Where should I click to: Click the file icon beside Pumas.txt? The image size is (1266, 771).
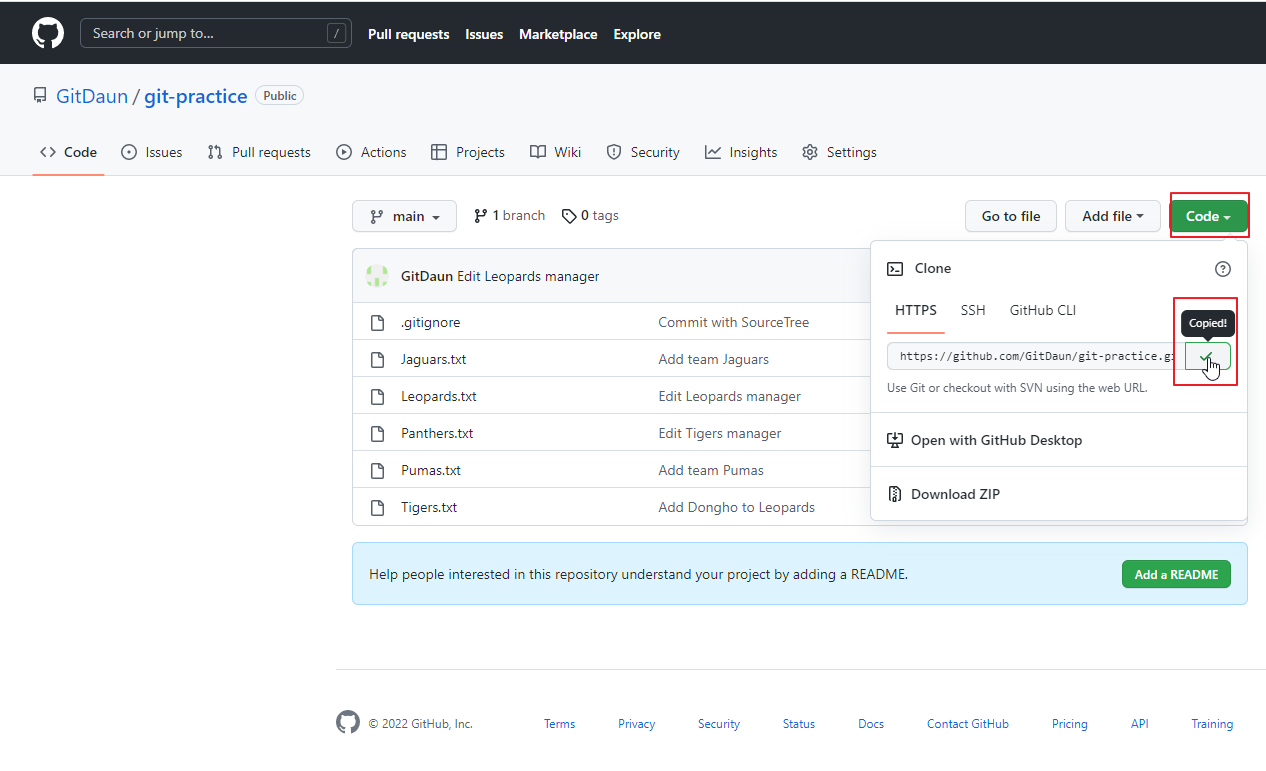click(377, 470)
